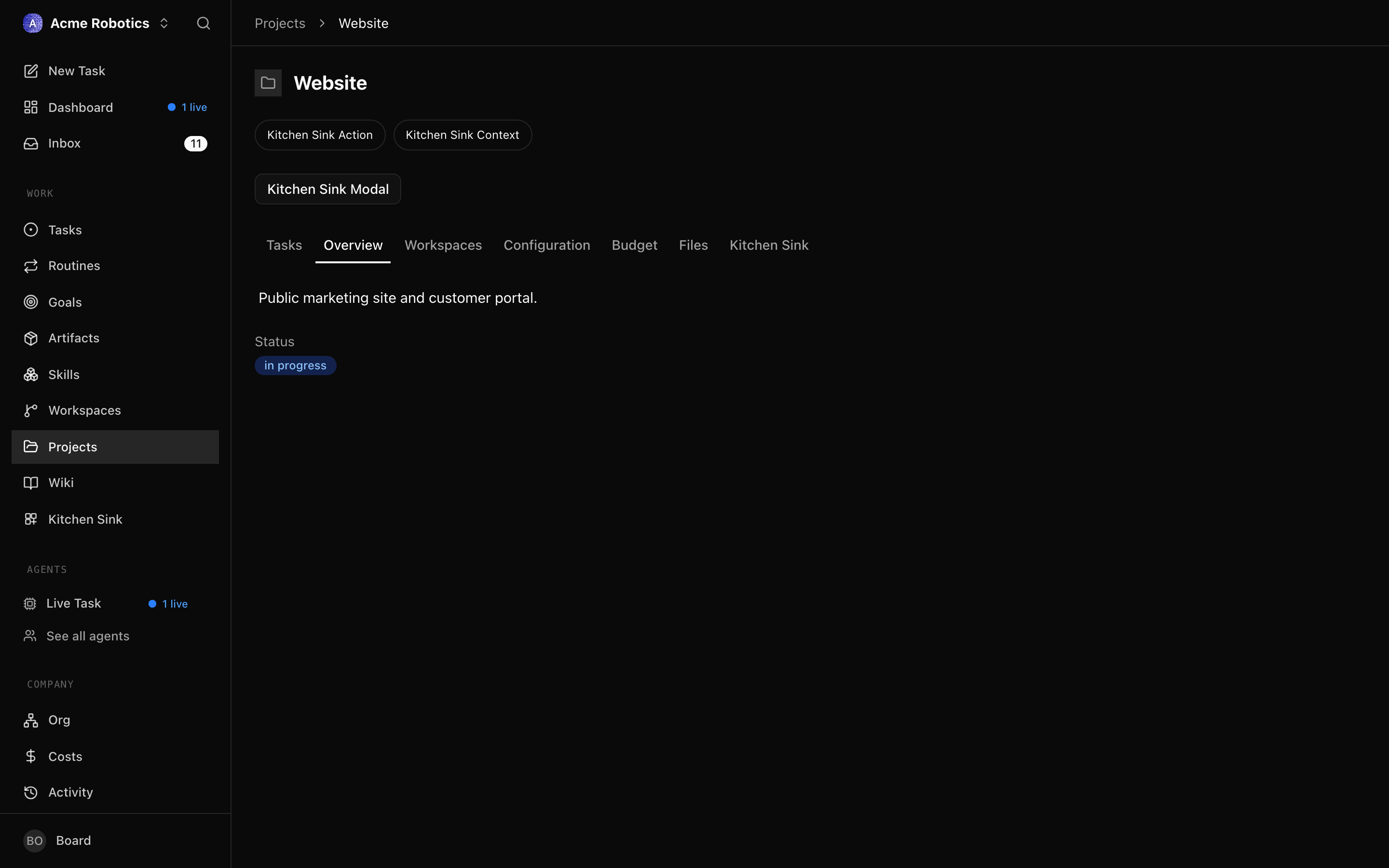This screenshot has width=1389, height=868.
Task: Click the Skills blocks icon
Action: (x=31, y=374)
